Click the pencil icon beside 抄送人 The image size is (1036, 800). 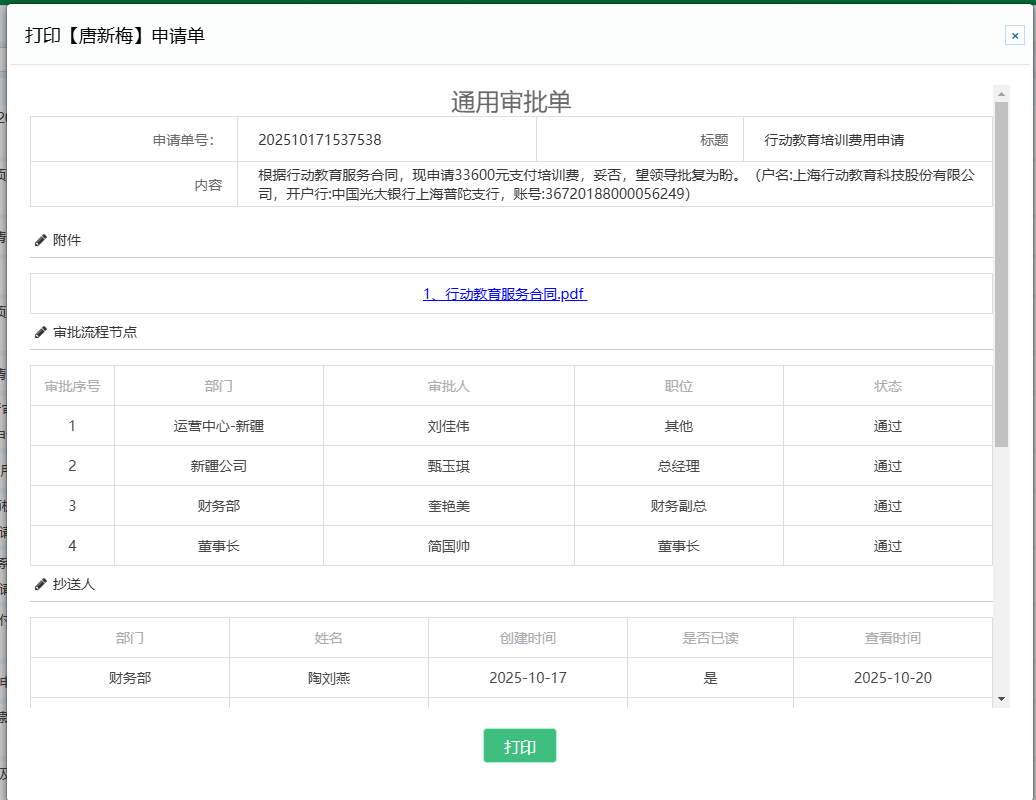point(41,584)
